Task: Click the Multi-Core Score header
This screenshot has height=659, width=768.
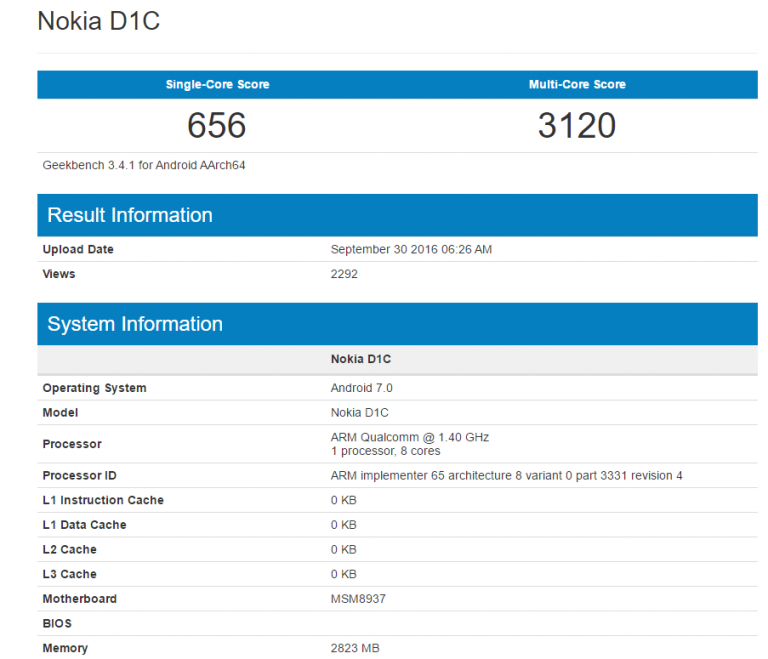Action: [x=577, y=85]
